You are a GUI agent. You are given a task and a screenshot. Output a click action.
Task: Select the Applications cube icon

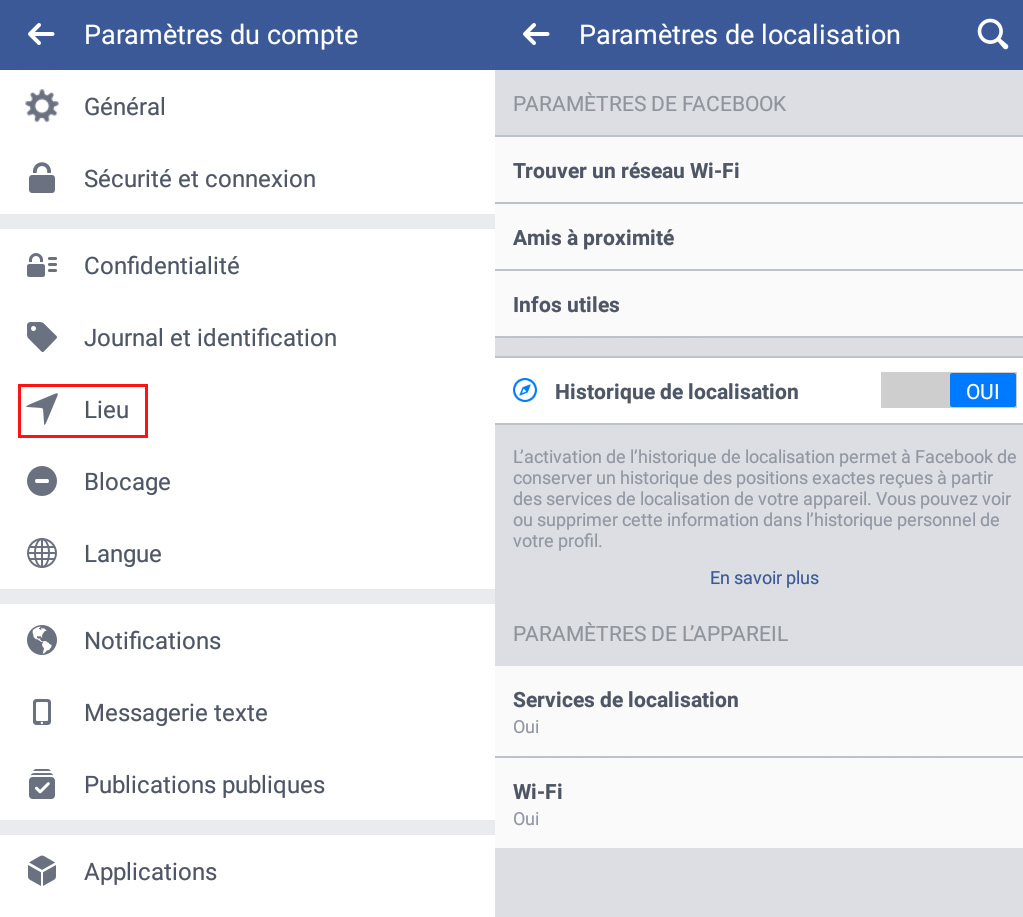[42, 871]
